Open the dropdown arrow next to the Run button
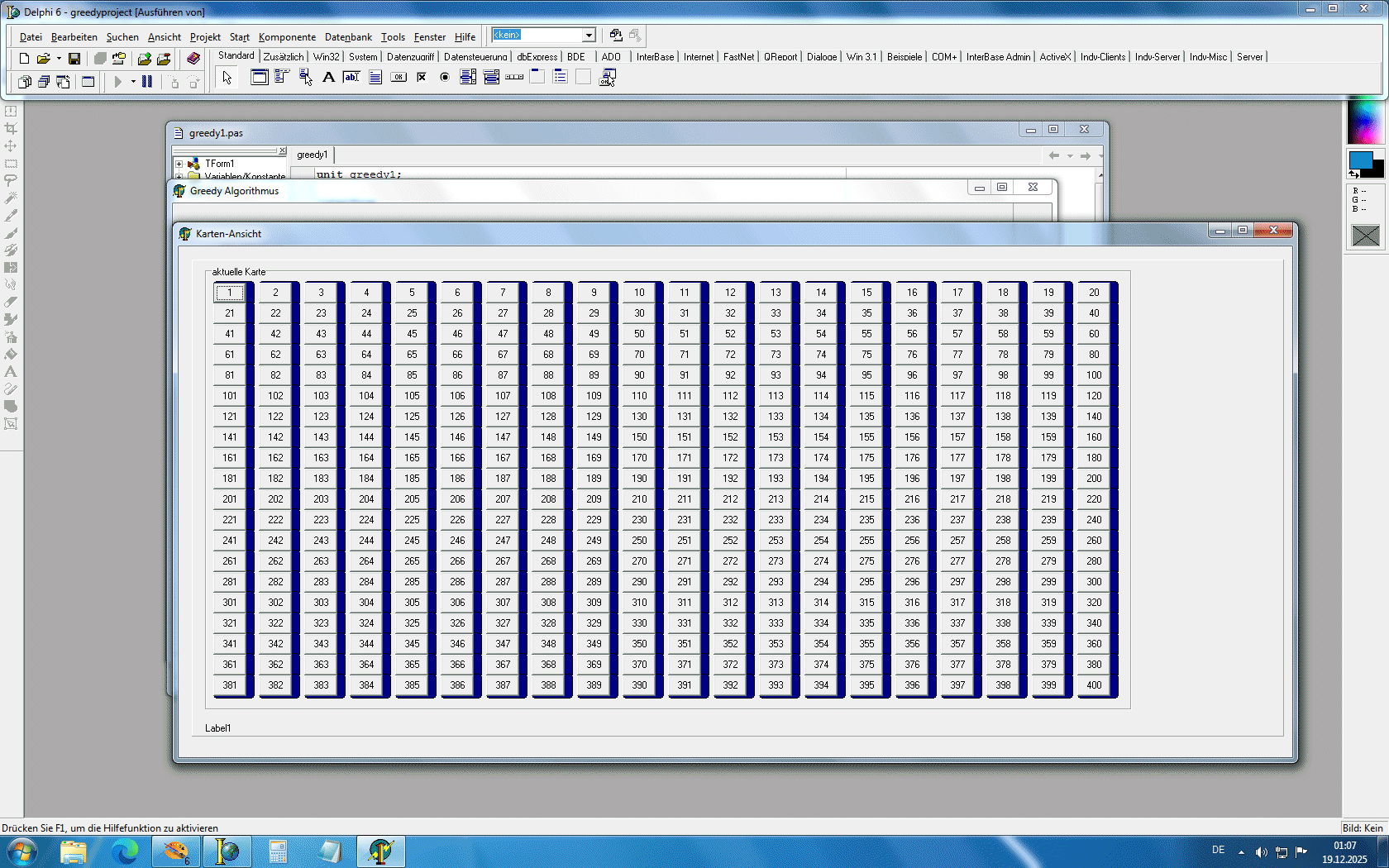The image size is (1389, 868). click(133, 82)
